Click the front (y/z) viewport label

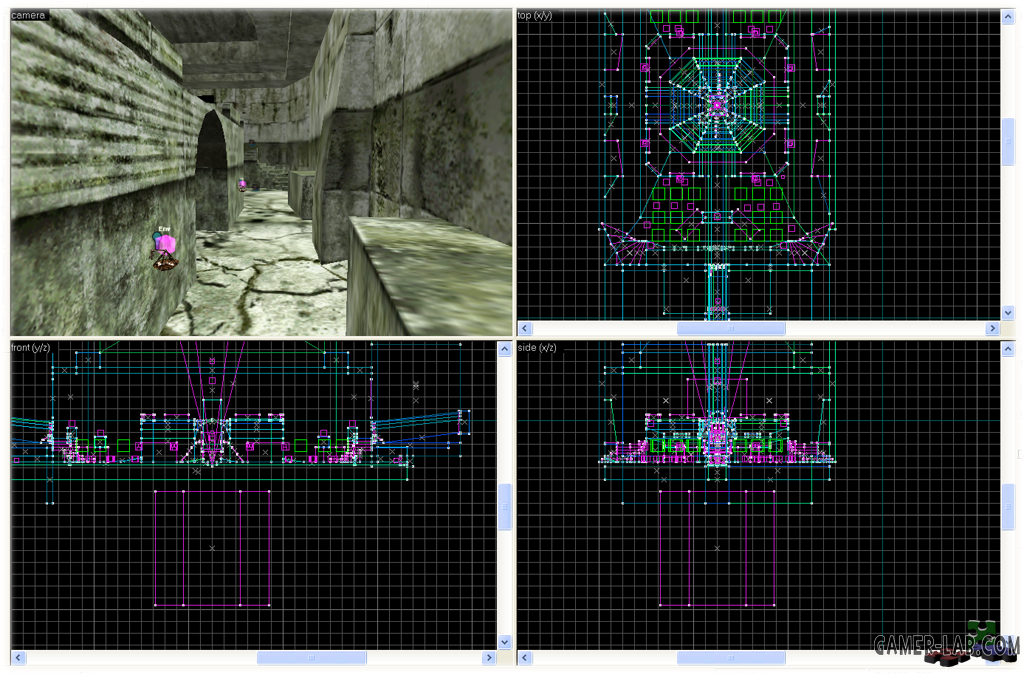click(x=30, y=347)
